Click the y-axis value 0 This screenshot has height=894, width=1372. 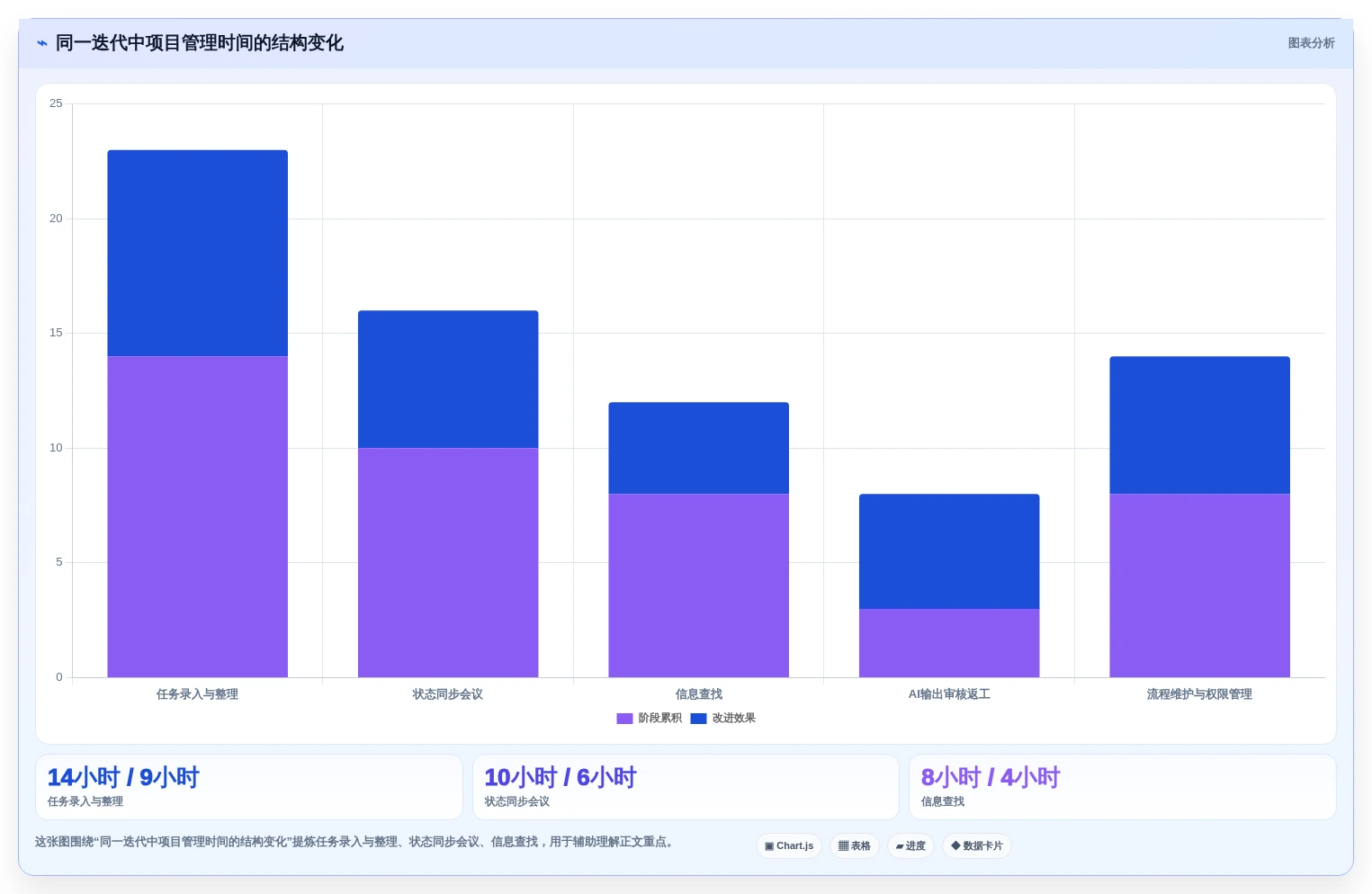click(59, 677)
